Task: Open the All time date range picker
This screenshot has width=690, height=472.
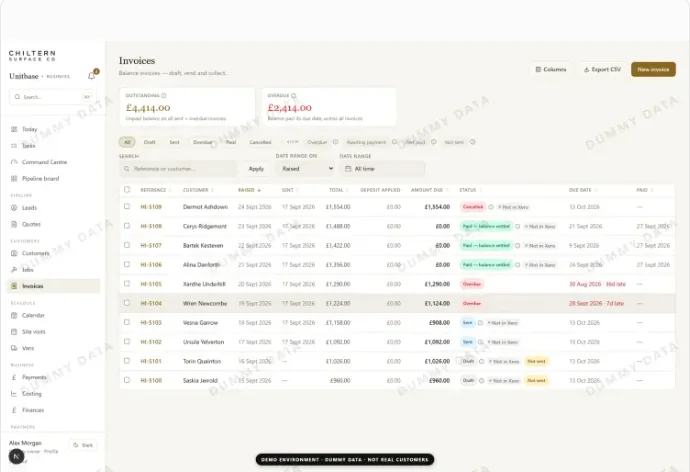Action: click(x=382, y=169)
